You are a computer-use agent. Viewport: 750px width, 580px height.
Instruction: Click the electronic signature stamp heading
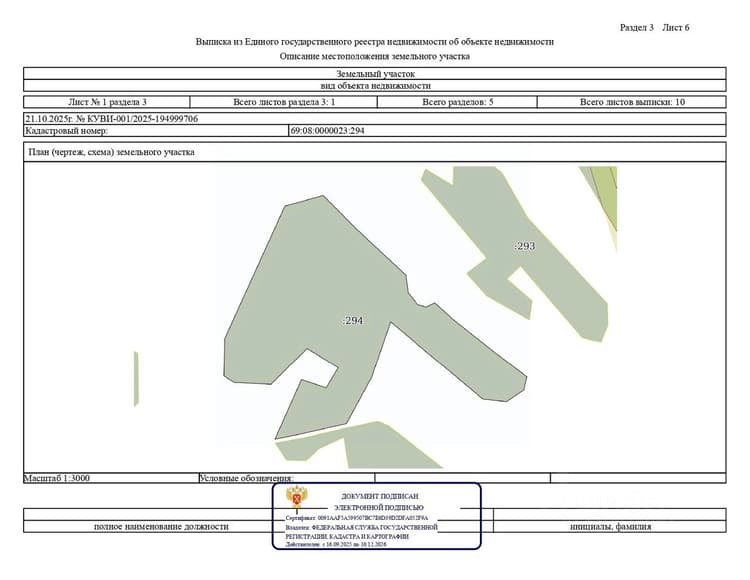[379, 502]
